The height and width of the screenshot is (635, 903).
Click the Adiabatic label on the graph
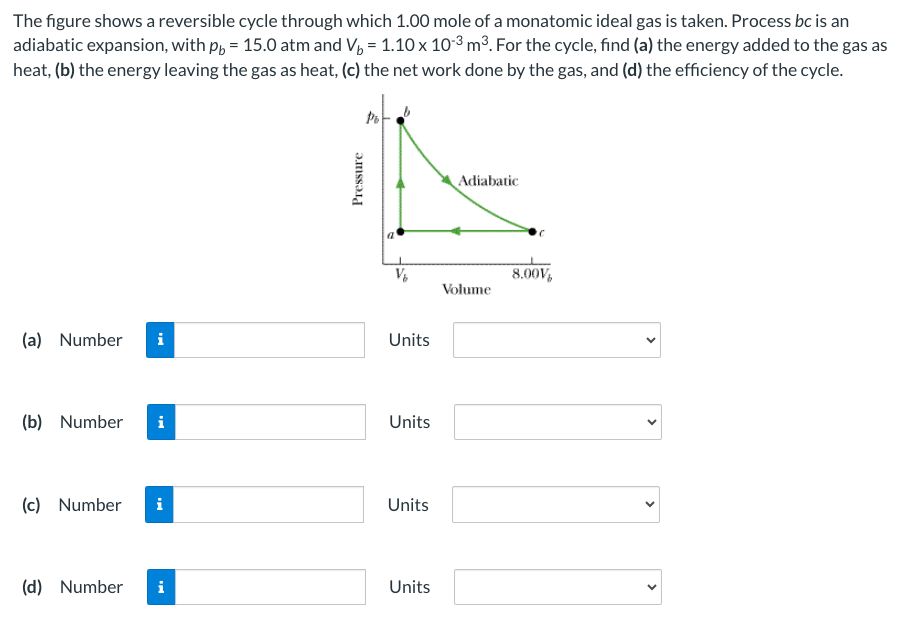pyautogui.click(x=488, y=181)
